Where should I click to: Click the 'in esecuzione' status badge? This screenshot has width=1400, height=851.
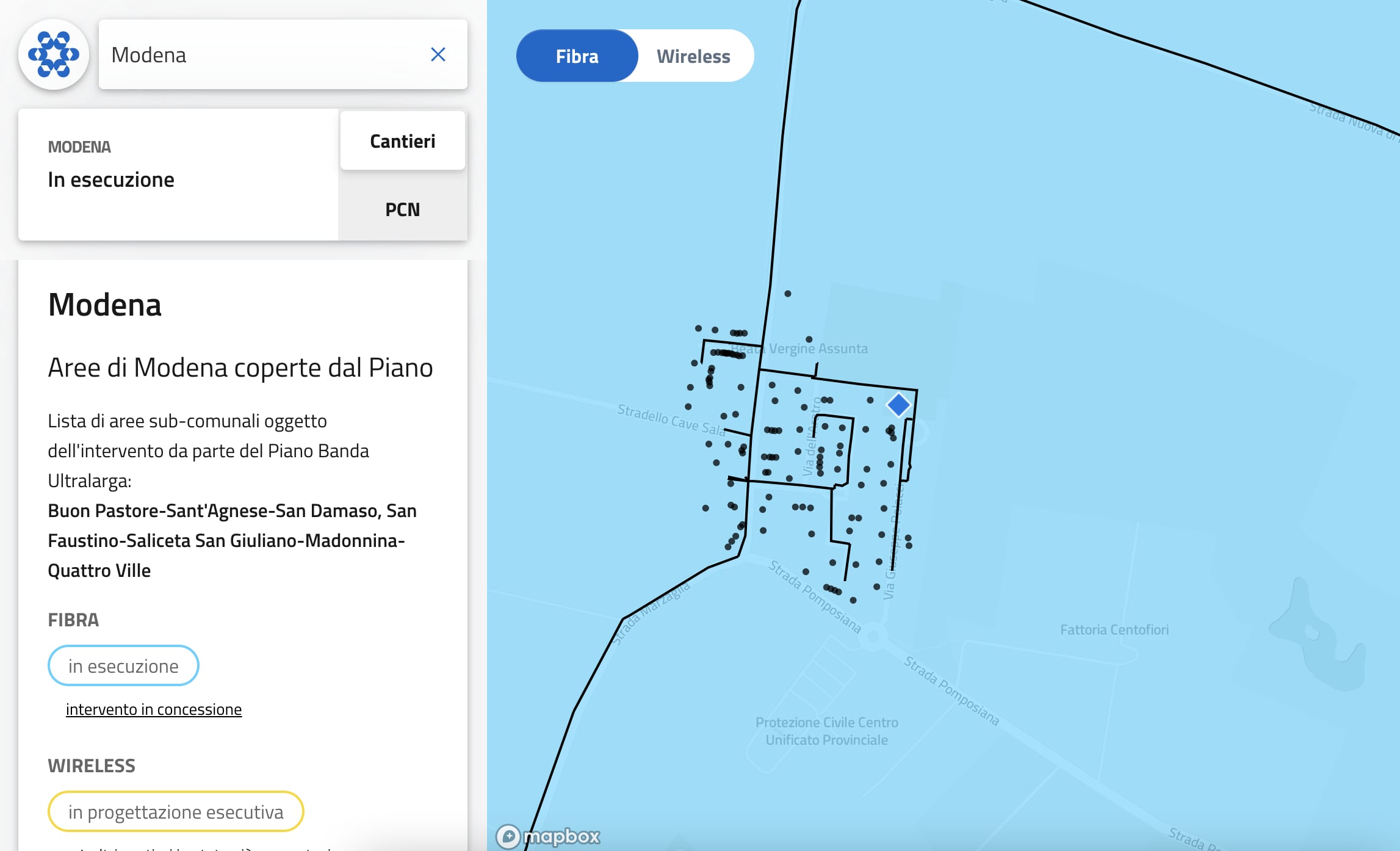pos(123,666)
